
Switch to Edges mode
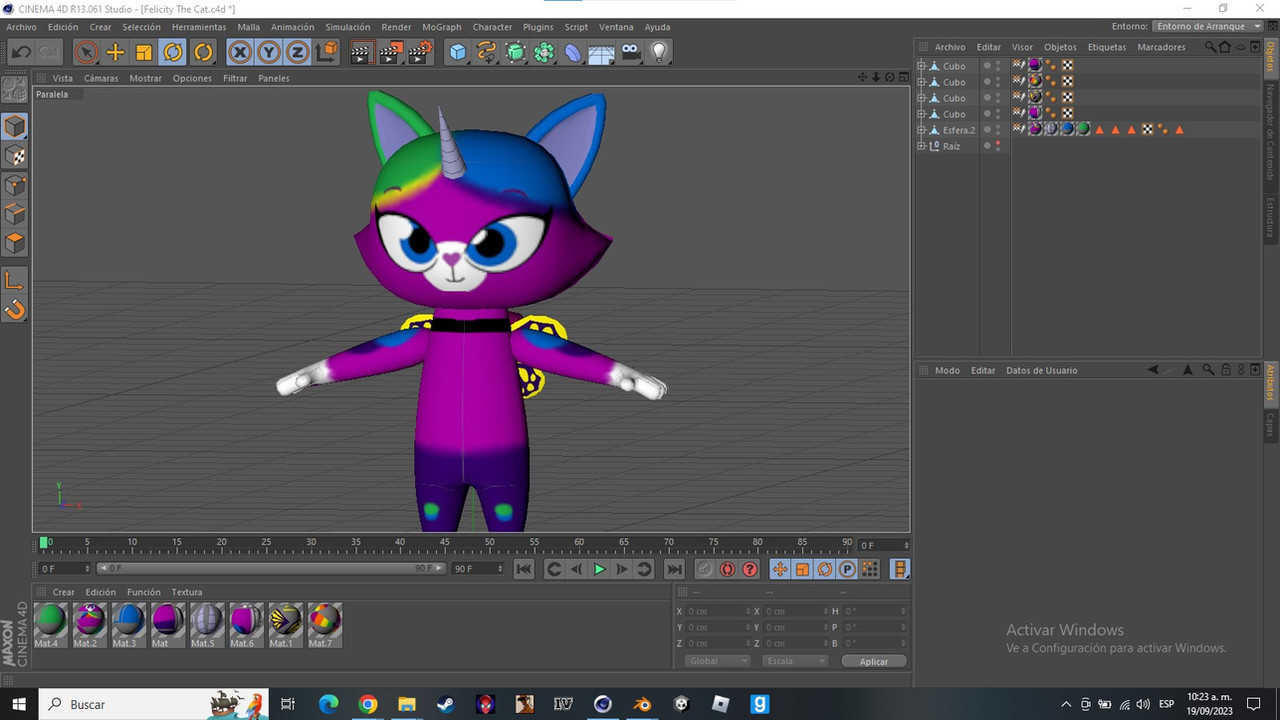14,214
